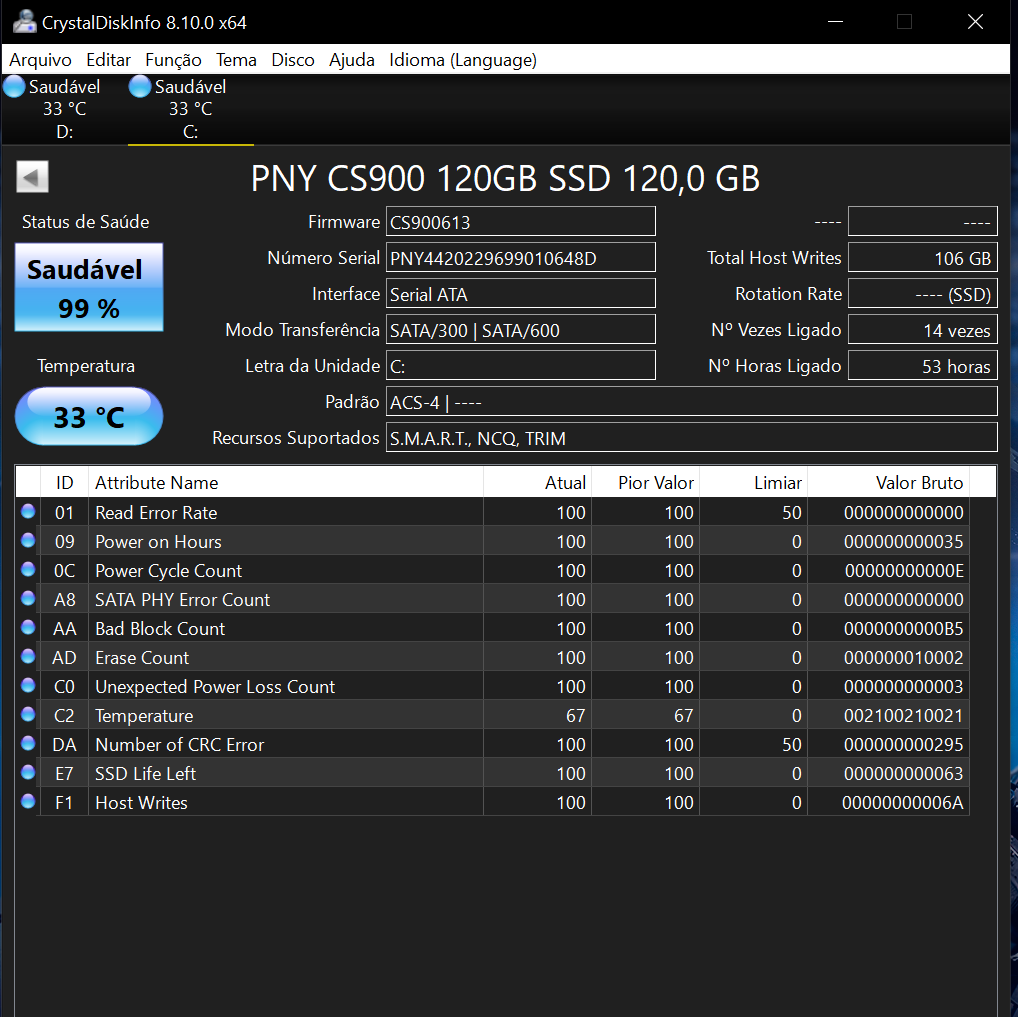Image resolution: width=1018 pixels, height=1017 pixels.
Task: Click the CrystalDiskInfo title bar icon
Action: (x=25, y=22)
